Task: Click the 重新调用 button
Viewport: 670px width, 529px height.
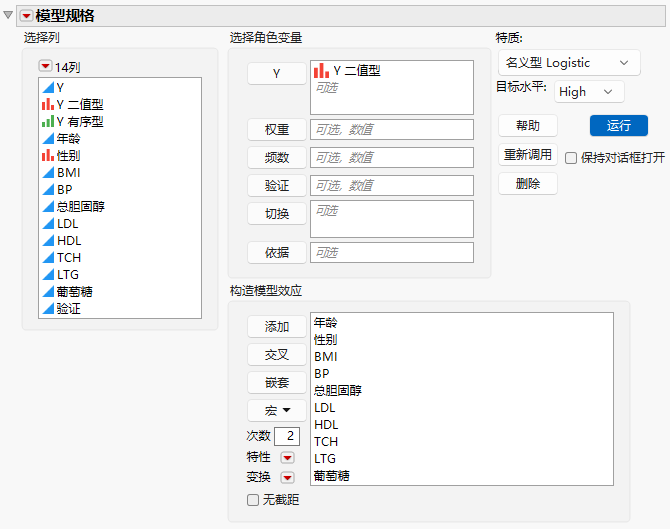Action: point(528,155)
